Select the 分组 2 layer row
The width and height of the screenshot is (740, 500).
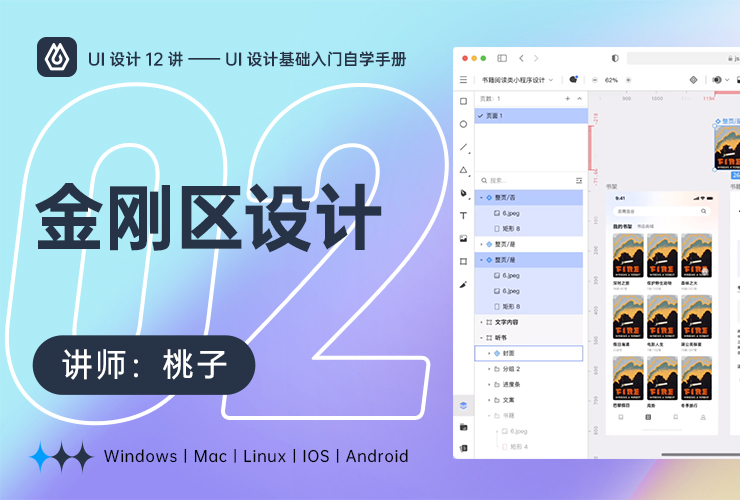(x=529, y=369)
